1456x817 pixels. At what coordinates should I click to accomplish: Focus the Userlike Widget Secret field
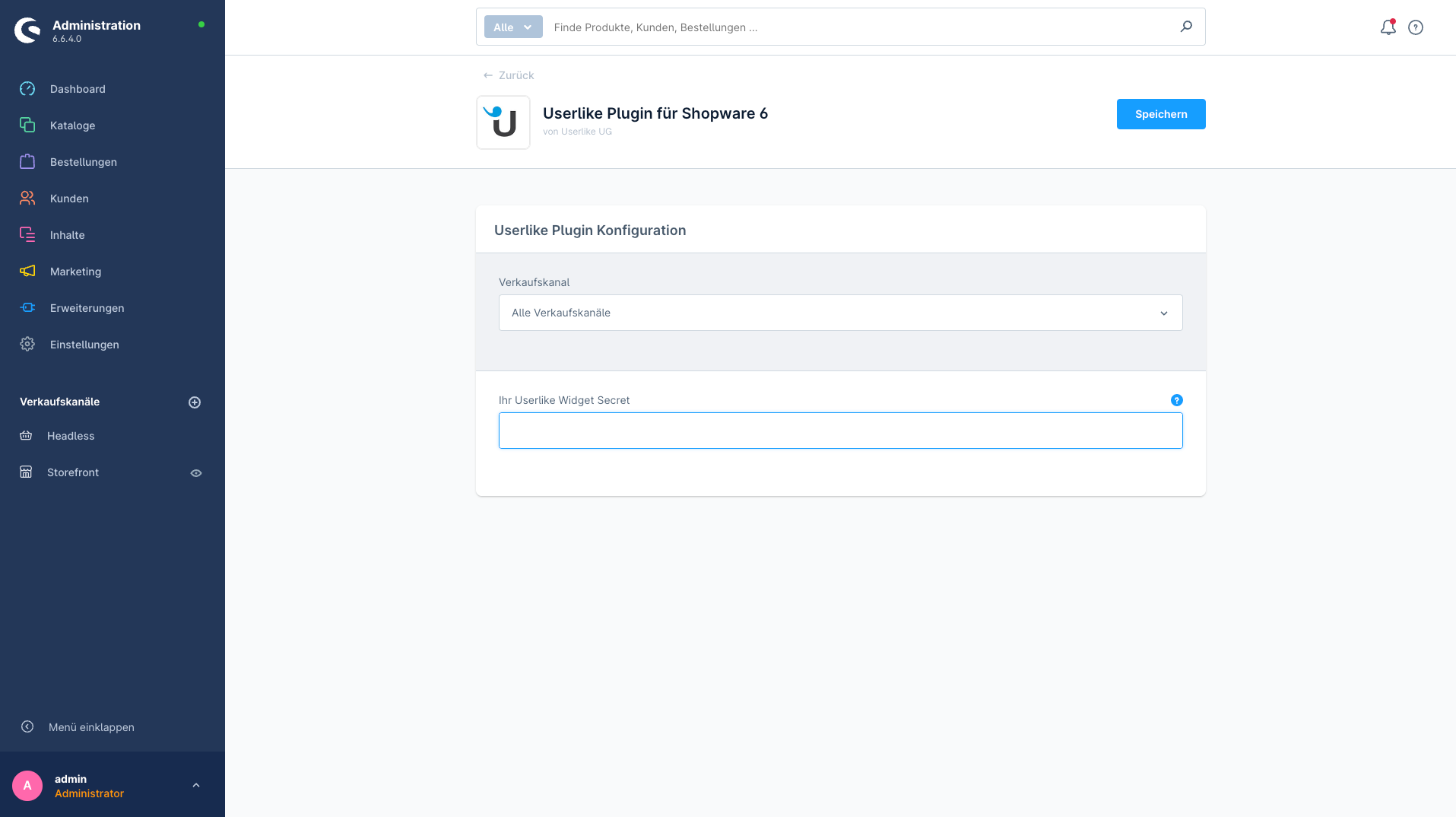(841, 431)
